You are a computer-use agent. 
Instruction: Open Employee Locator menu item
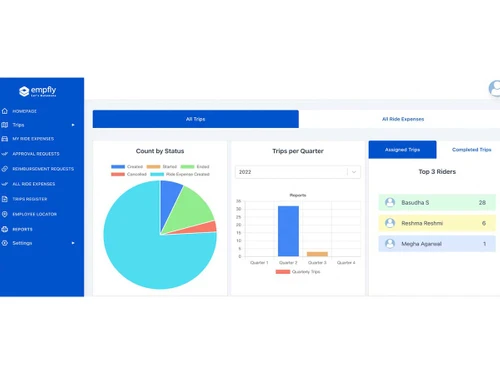click(34, 214)
